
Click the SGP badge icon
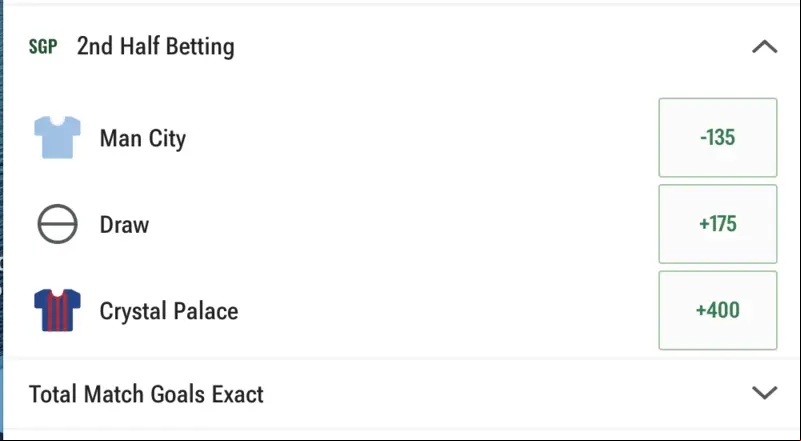tap(43, 47)
